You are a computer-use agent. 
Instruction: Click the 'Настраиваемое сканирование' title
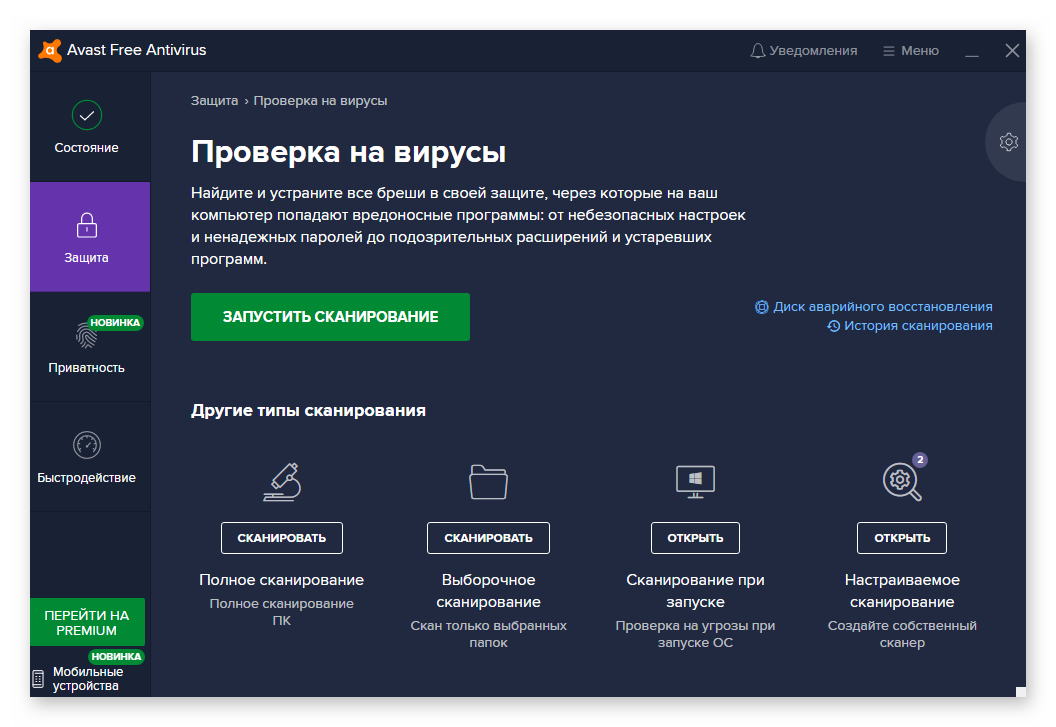point(902,591)
